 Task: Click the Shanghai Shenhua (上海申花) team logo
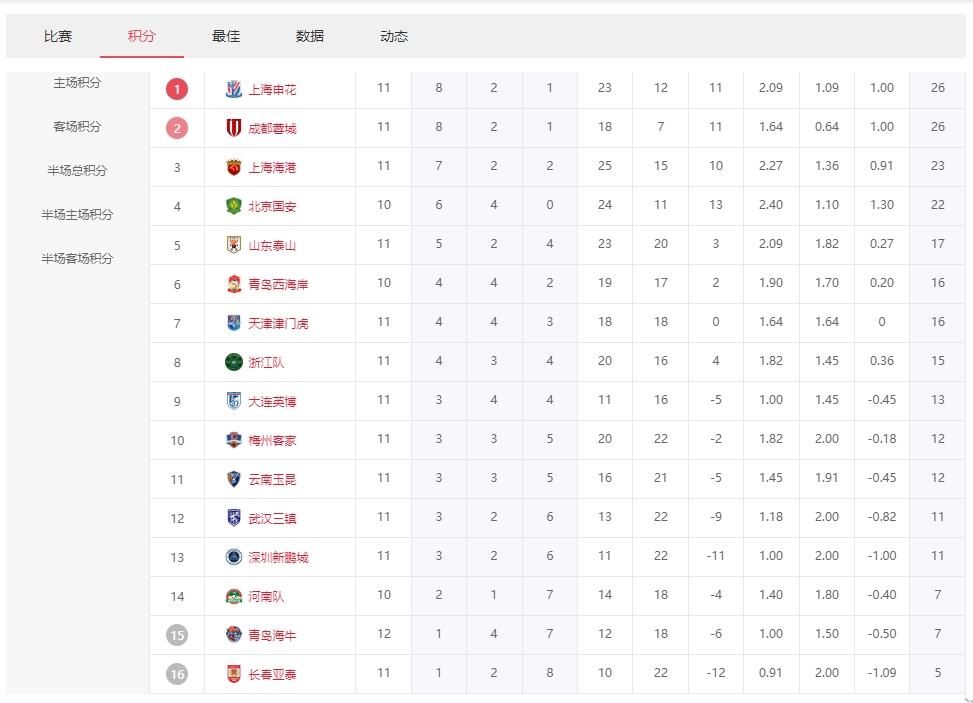point(234,89)
